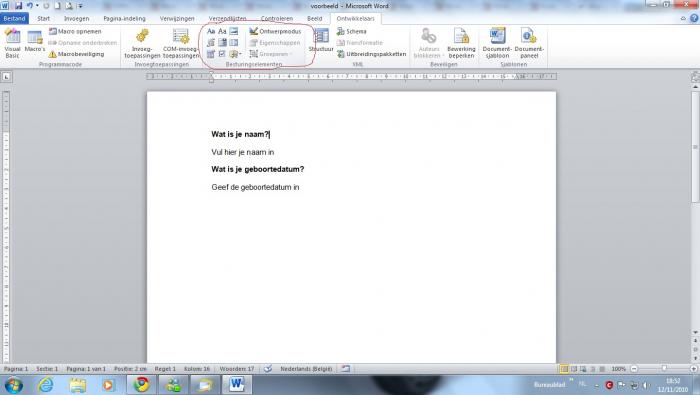Expand the legacy tools dropdown
This screenshot has height=395, width=700.
pos(235,54)
